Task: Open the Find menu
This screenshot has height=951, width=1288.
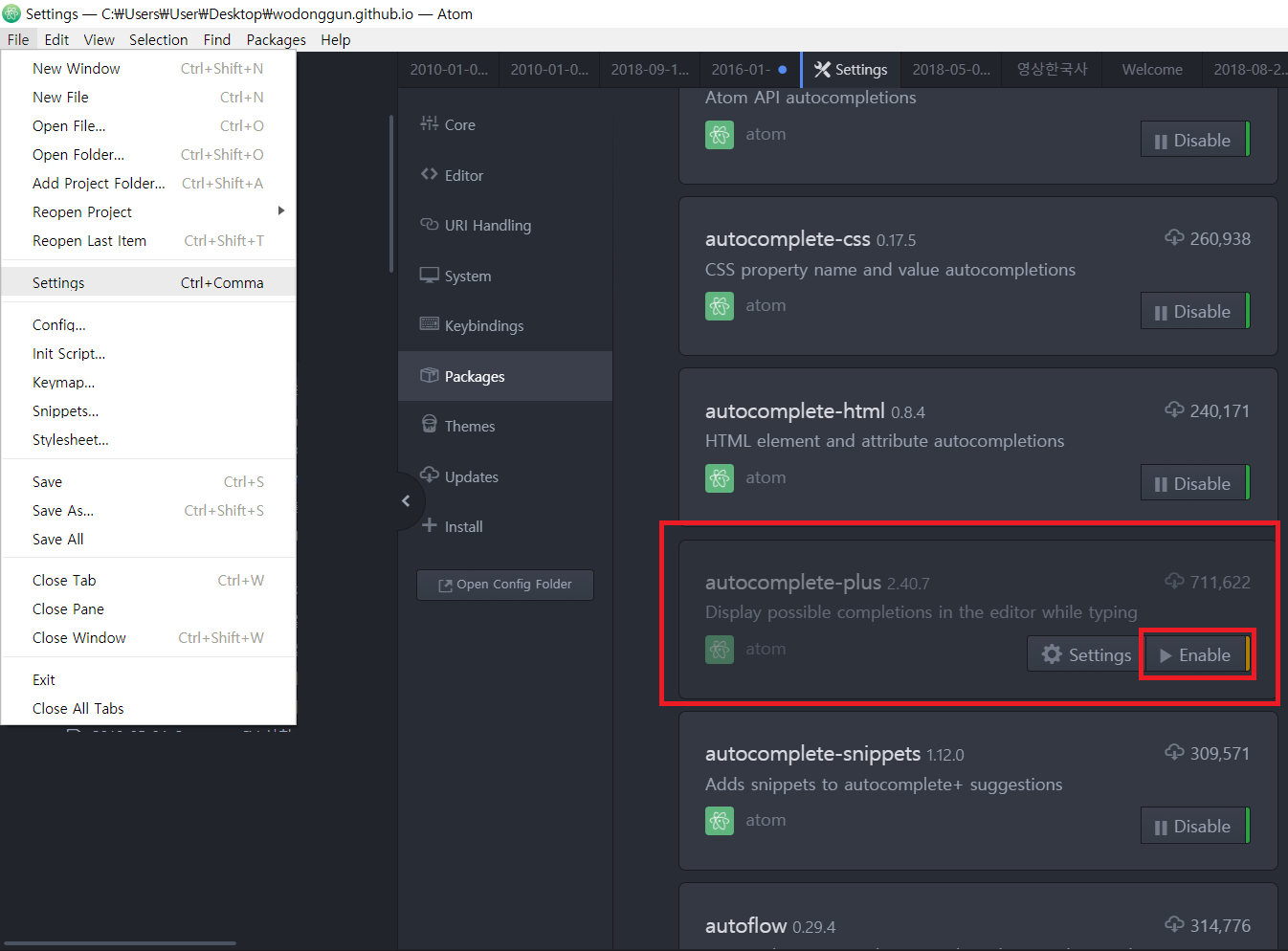Action: click(x=217, y=39)
